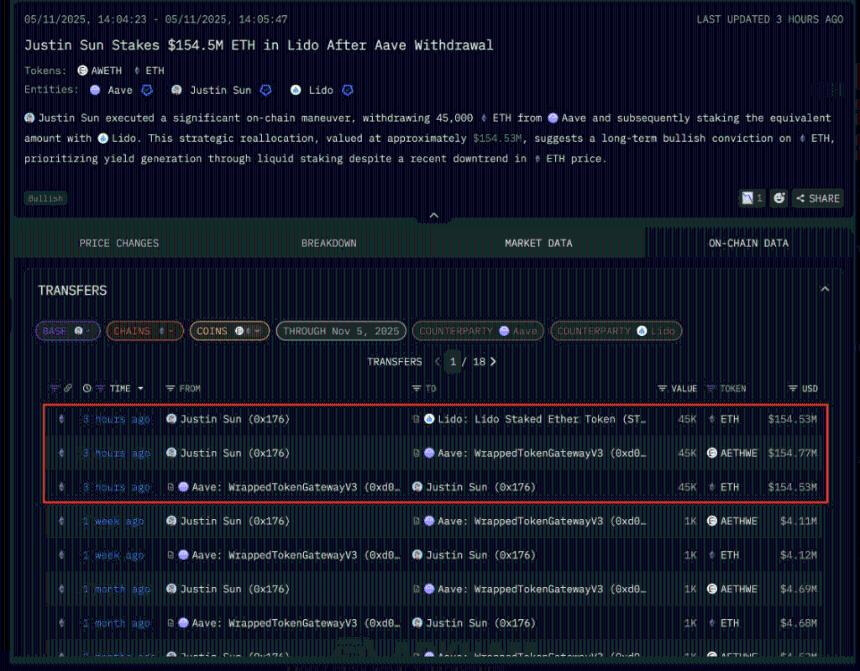Collapse the TRANSFERS section chevron
This screenshot has height=671, width=860.
[824, 290]
